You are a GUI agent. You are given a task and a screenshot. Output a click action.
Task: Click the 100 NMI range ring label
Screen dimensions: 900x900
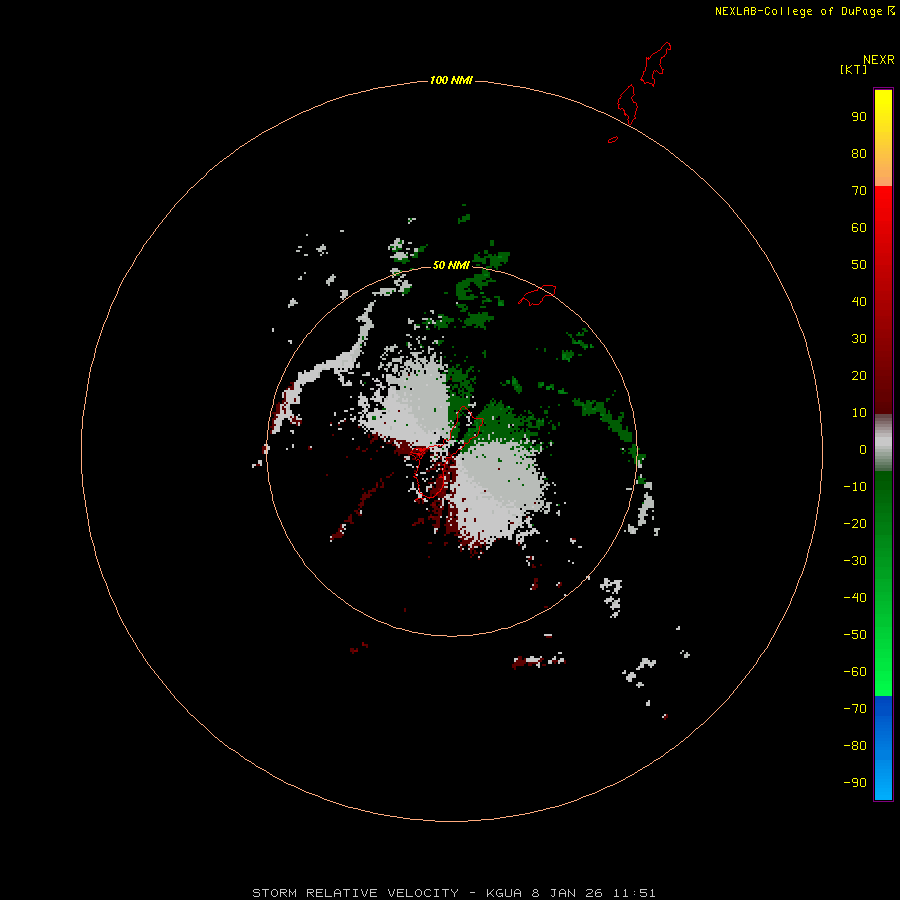click(451, 80)
